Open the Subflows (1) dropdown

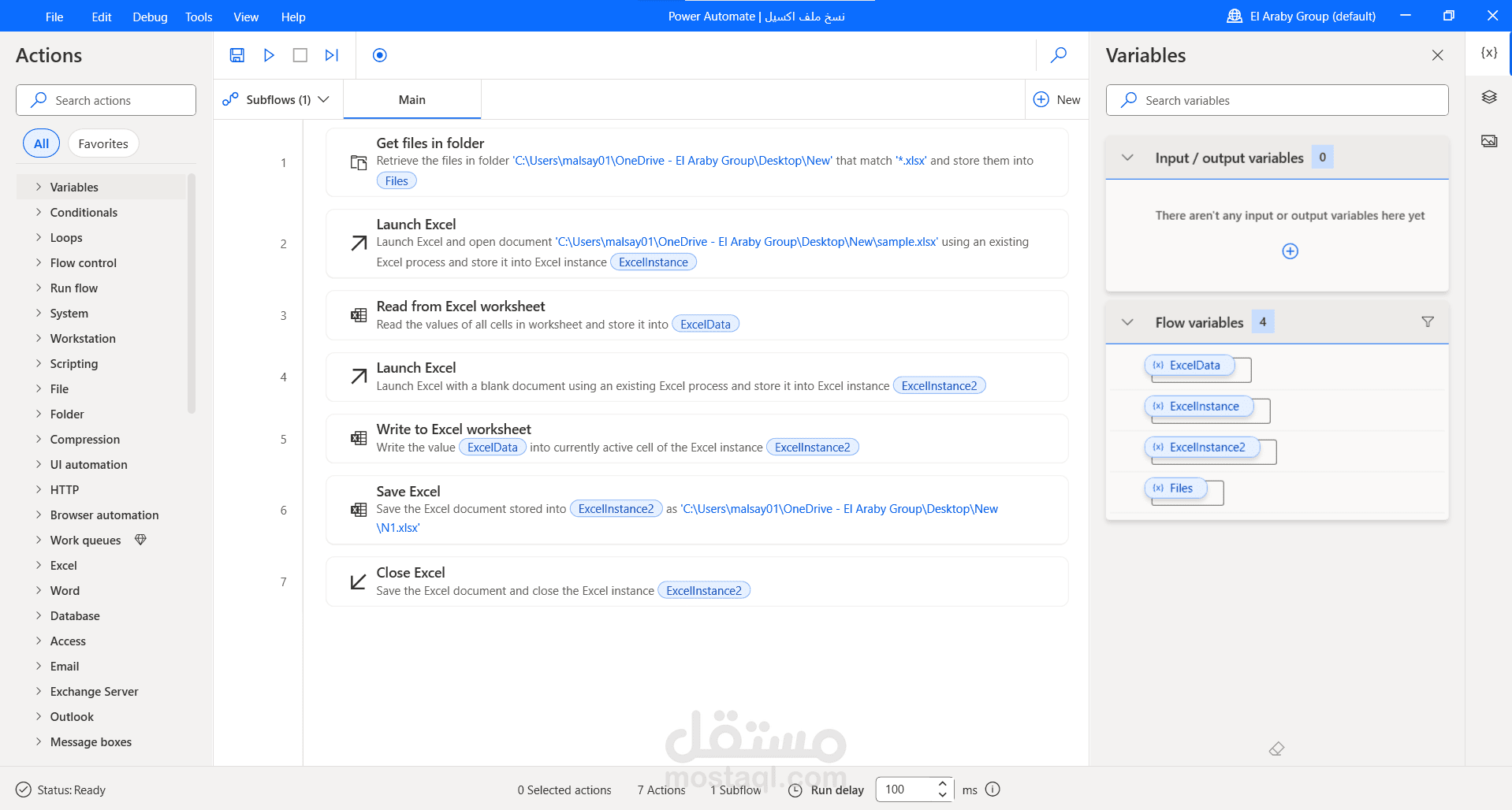(x=276, y=99)
